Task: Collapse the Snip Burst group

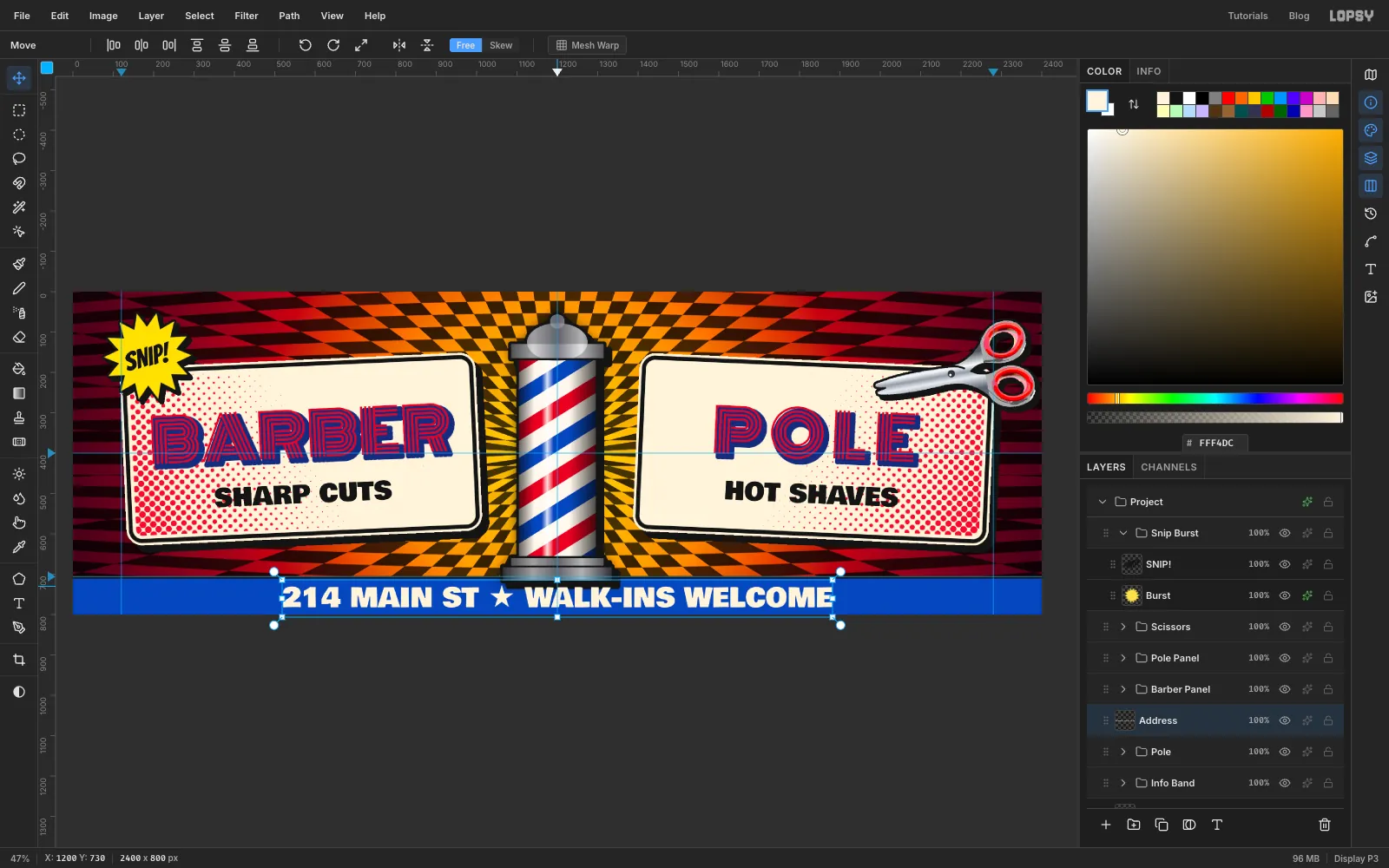Action: point(1123,533)
